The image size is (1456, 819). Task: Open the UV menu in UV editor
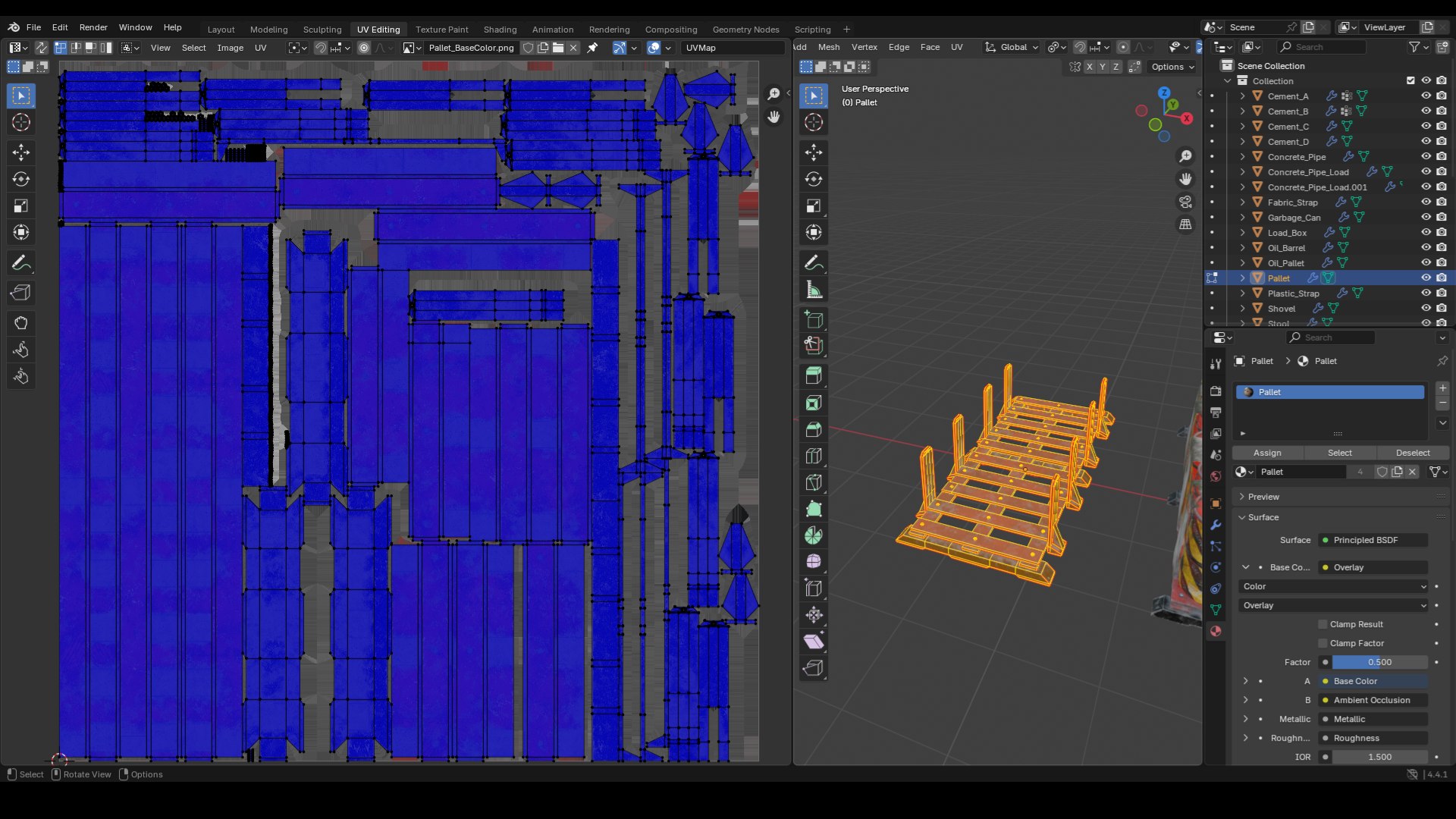tap(260, 48)
